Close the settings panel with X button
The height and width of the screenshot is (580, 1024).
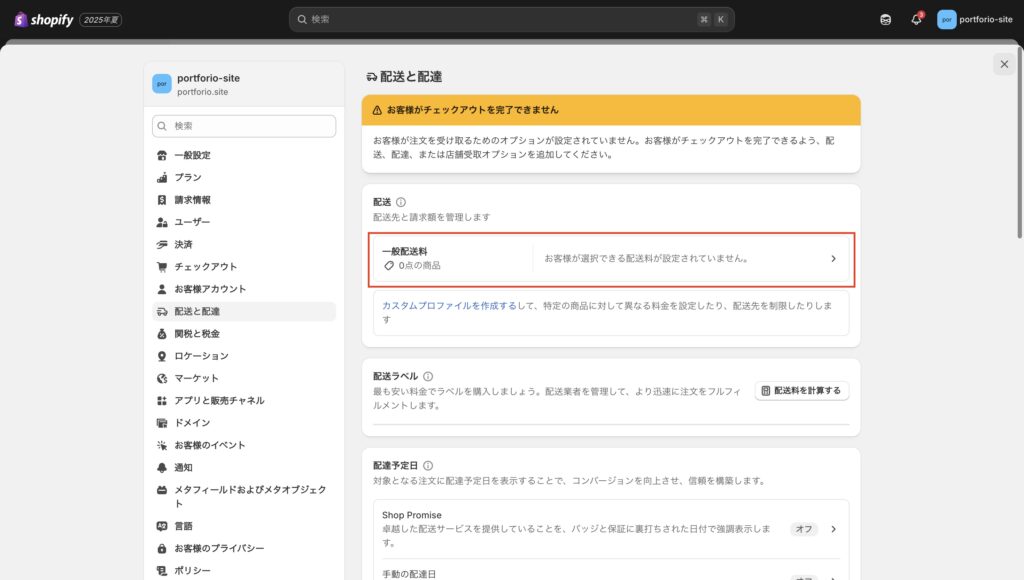[1003, 64]
